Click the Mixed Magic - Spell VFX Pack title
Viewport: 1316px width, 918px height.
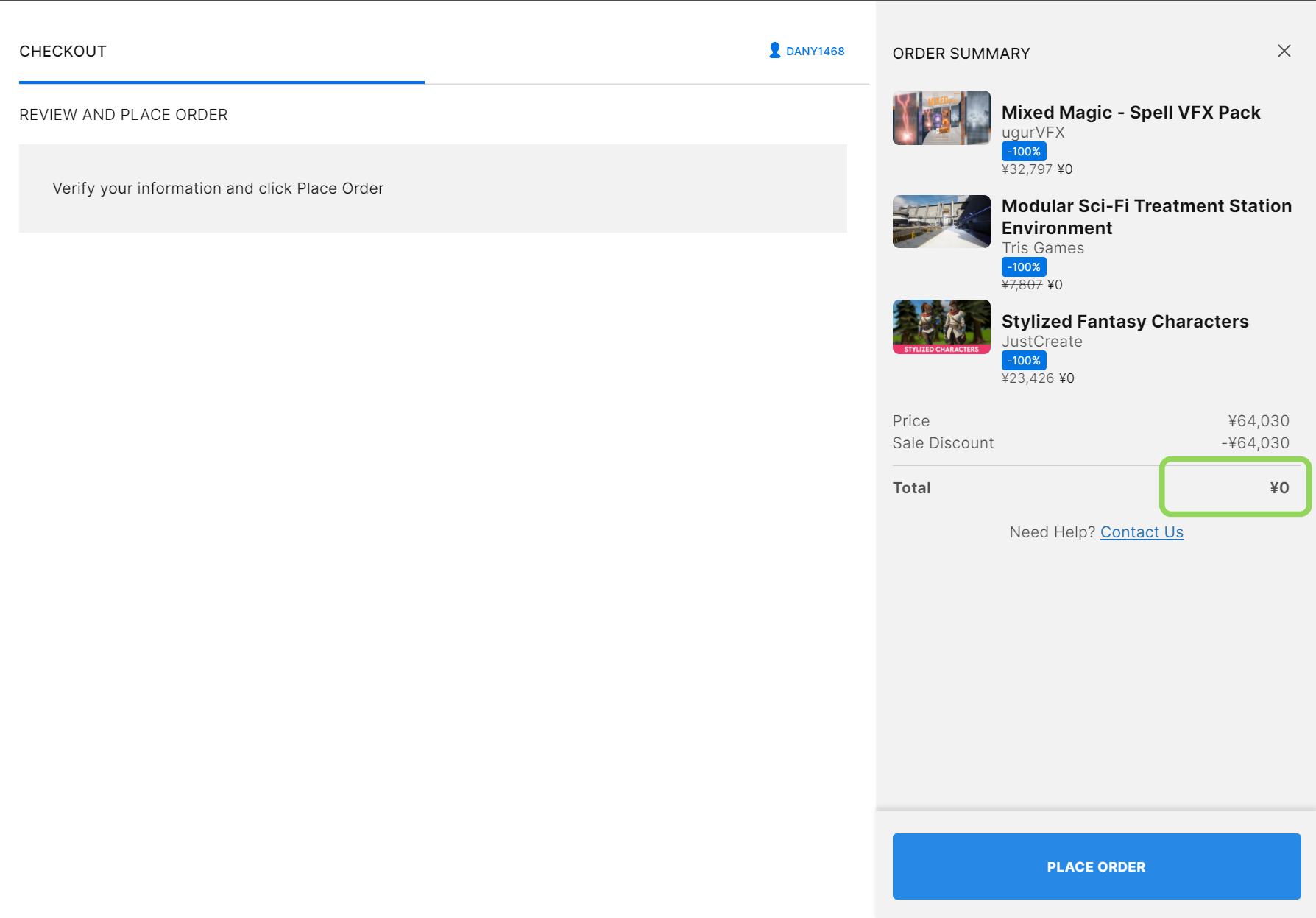coord(1130,113)
